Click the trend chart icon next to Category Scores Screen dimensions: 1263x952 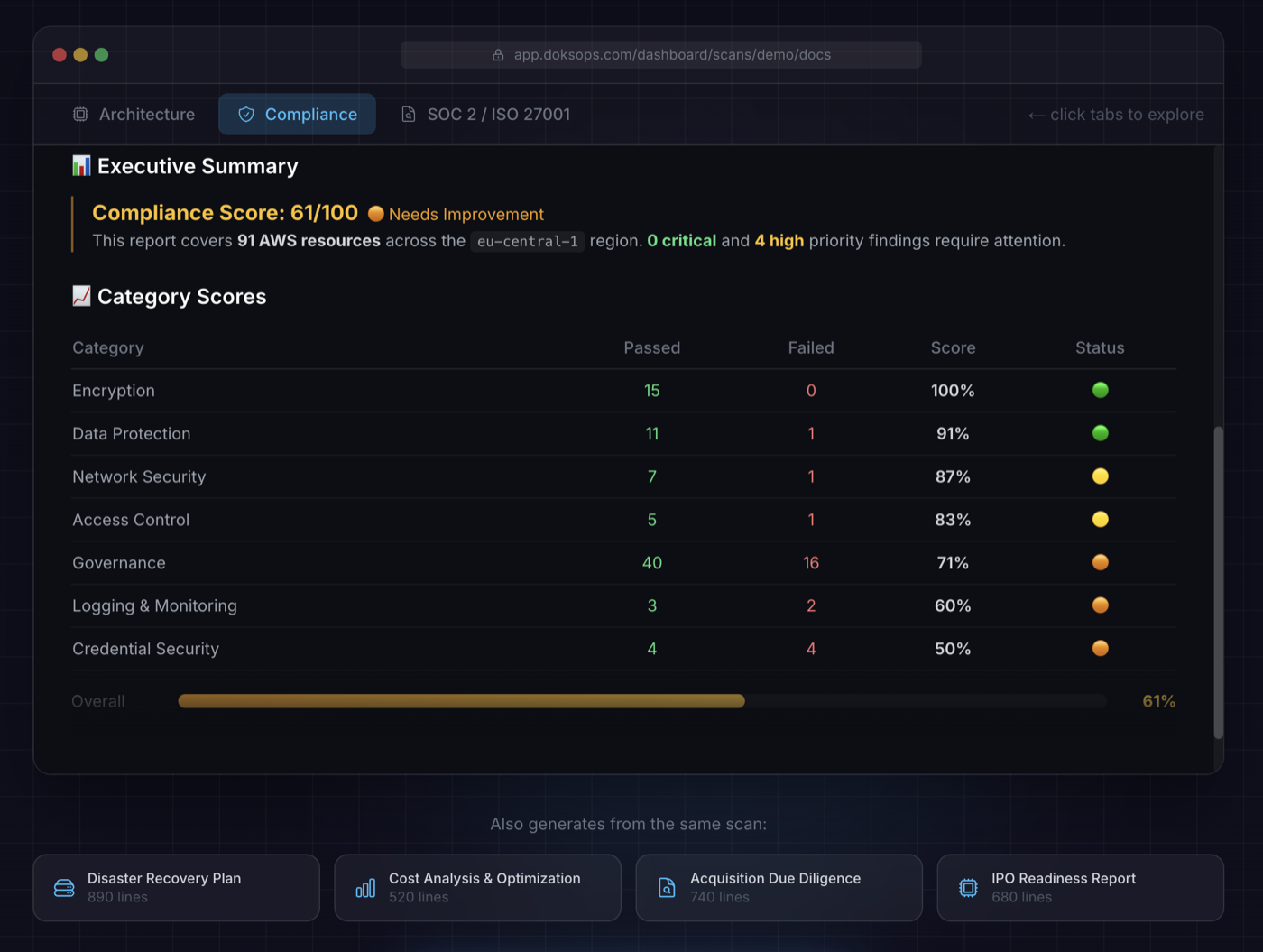[80, 295]
